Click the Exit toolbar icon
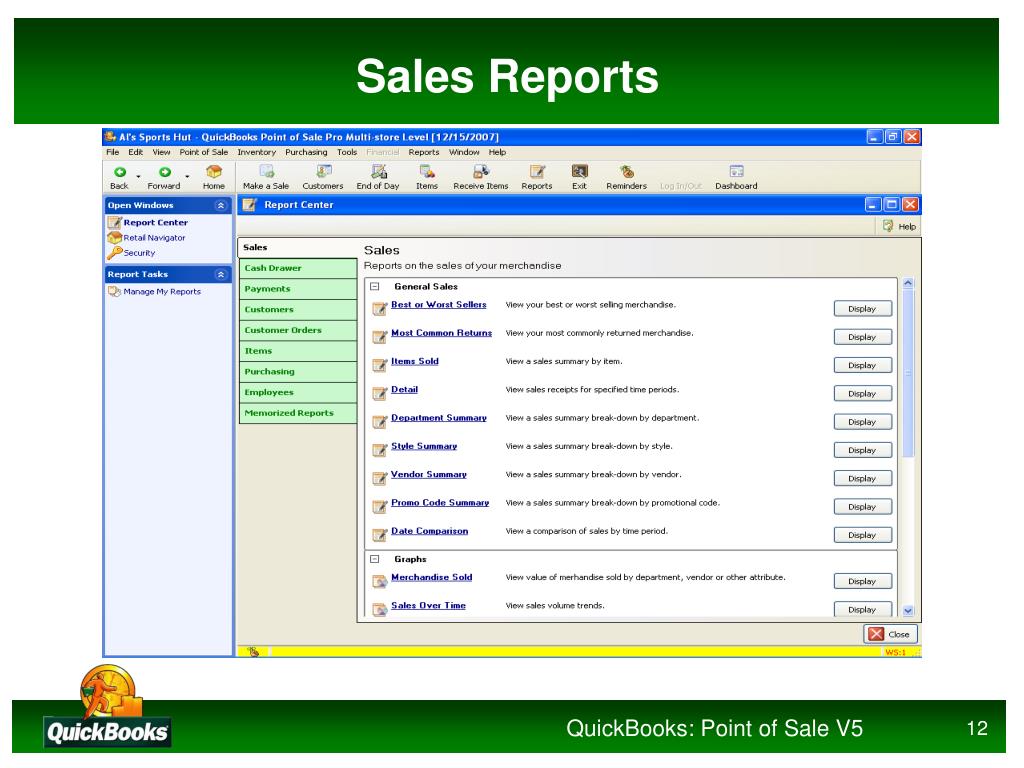The width and height of the screenshot is (1024, 768). (x=579, y=177)
